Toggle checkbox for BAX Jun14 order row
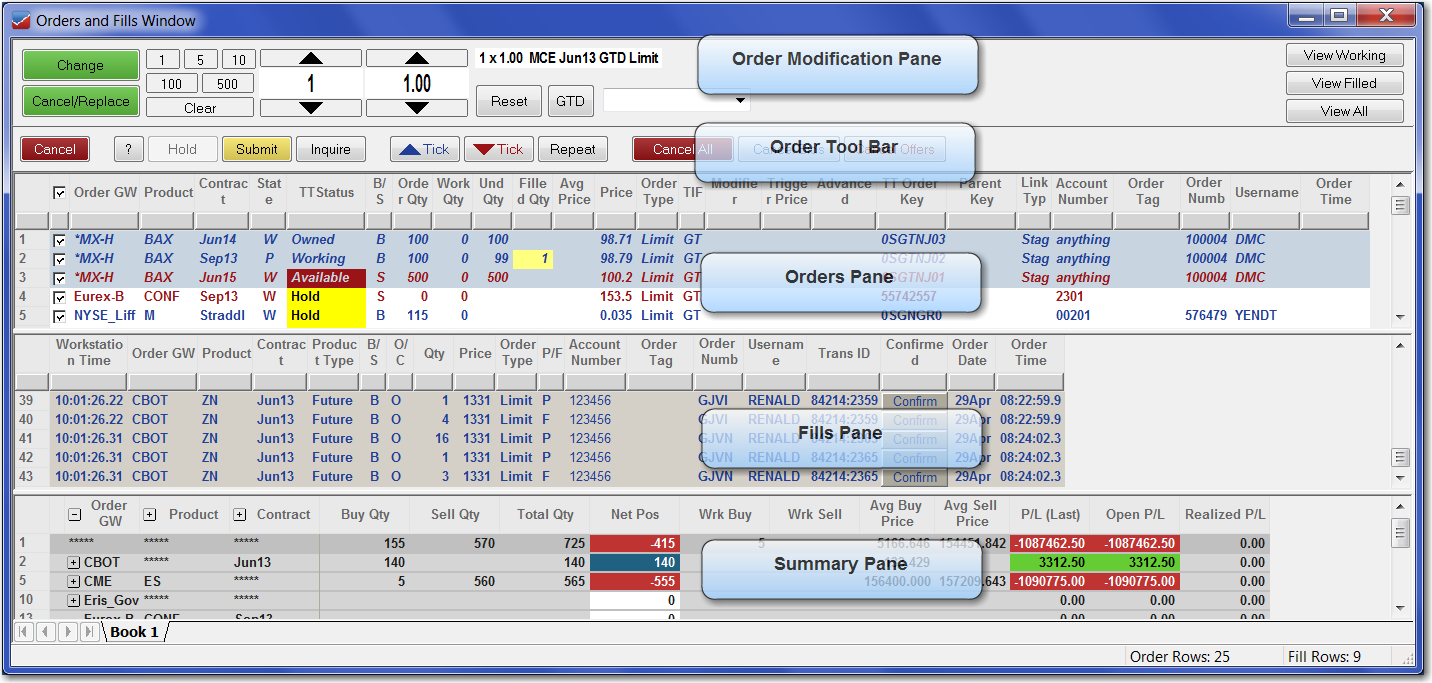Image resolution: width=1432 pixels, height=683 pixels. [x=59, y=240]
